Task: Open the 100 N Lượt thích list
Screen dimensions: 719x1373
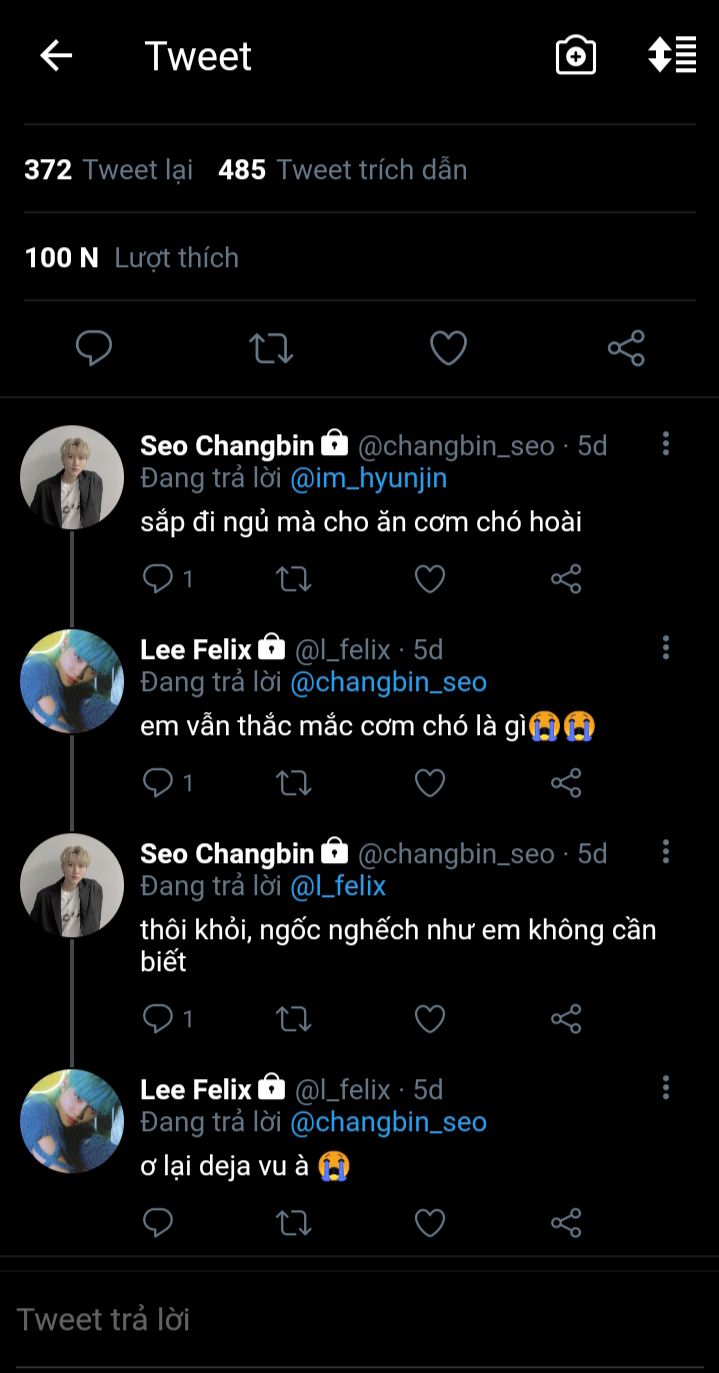Action: coord(131,258)
